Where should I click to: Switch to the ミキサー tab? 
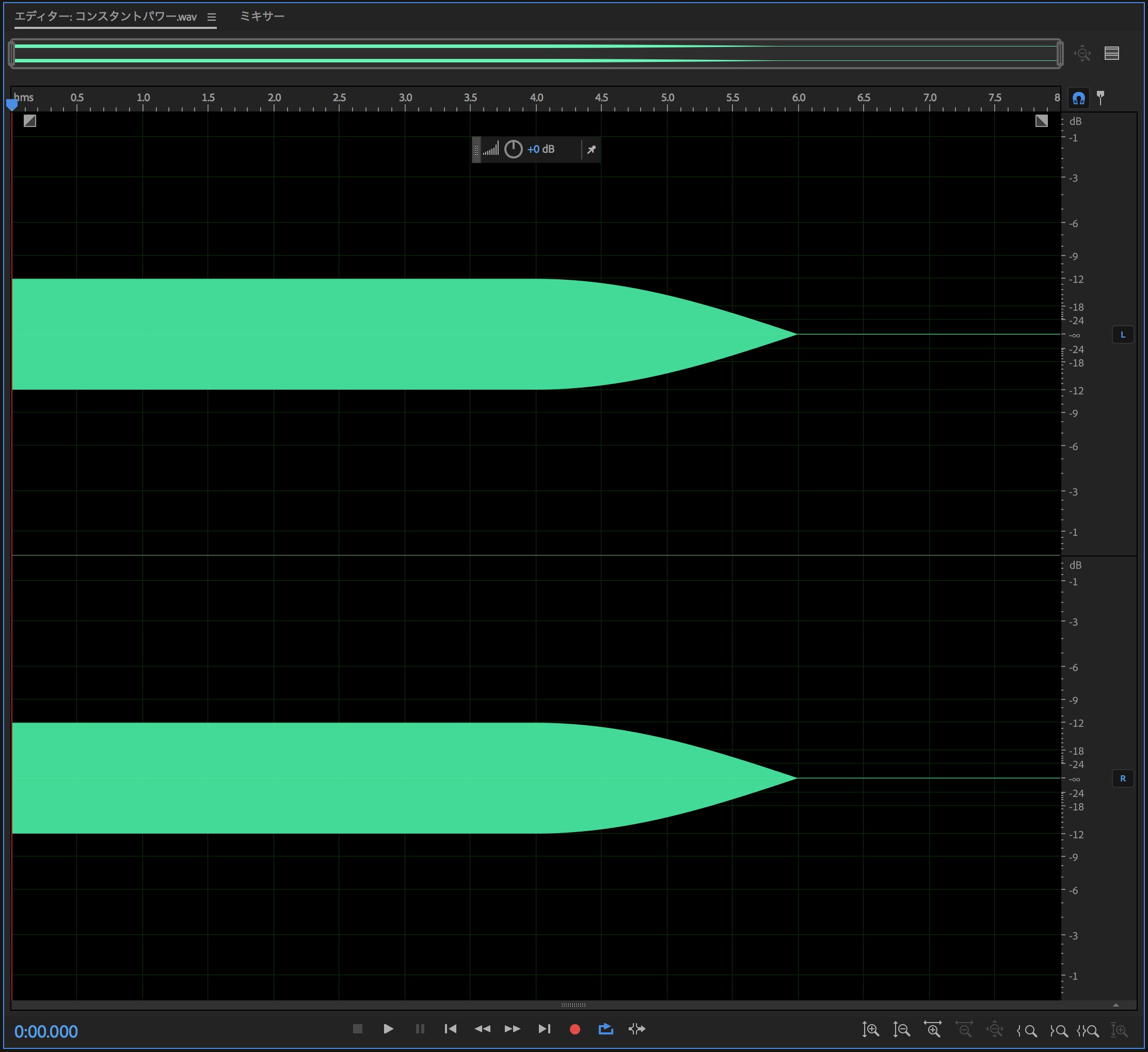[x=262, y=17]
